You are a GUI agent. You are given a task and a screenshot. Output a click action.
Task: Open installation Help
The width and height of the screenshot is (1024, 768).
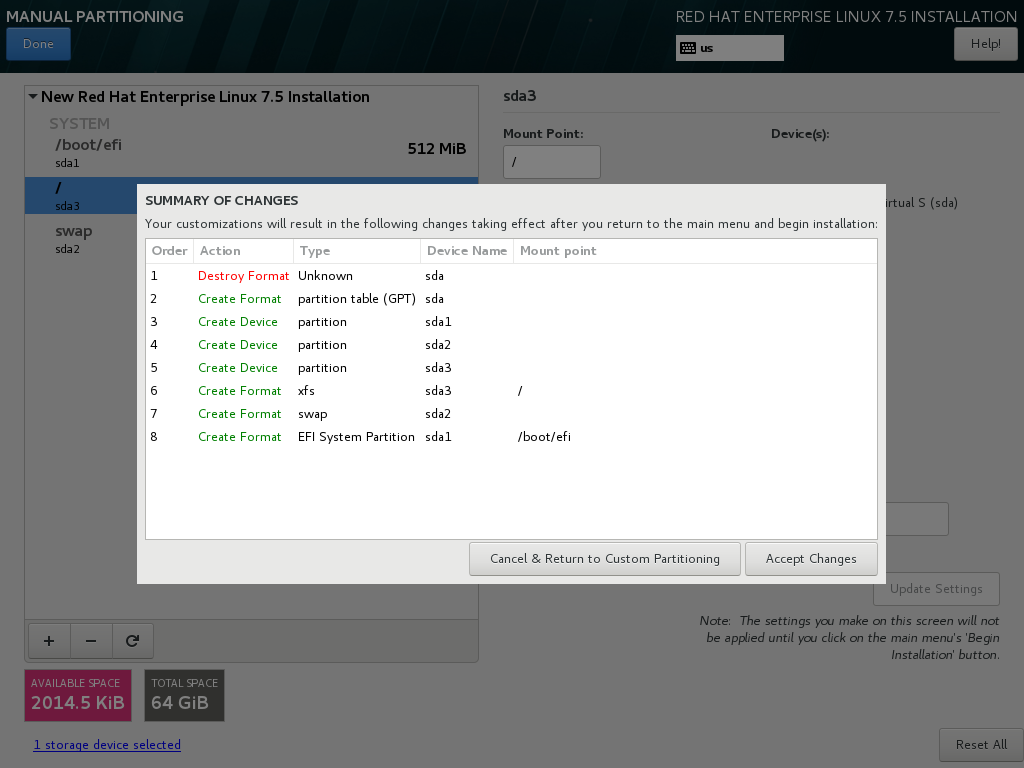985,43
